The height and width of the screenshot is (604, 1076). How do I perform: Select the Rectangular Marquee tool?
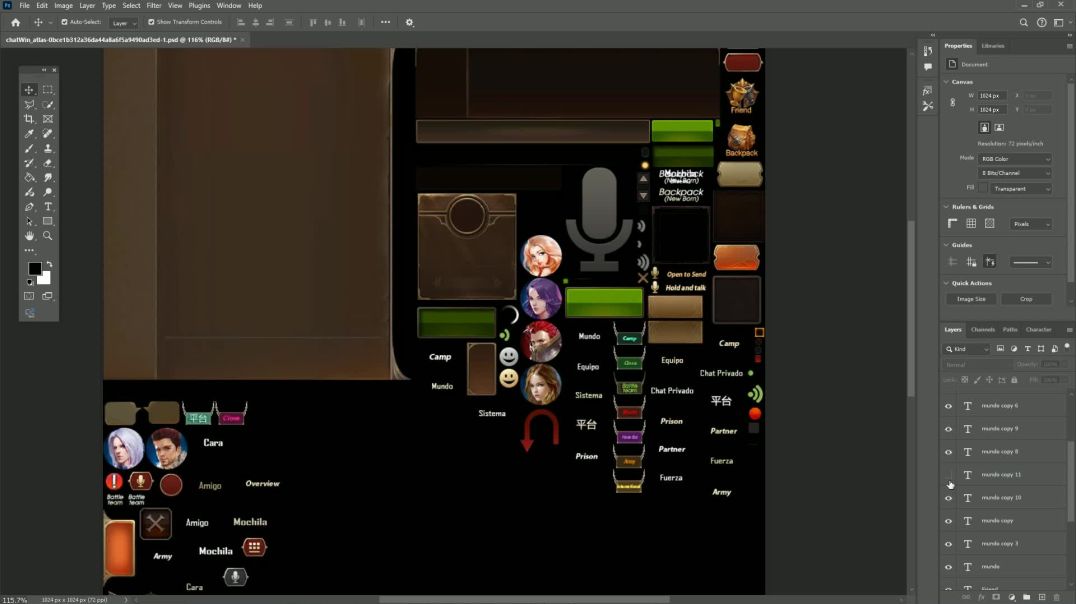[48, 90]
